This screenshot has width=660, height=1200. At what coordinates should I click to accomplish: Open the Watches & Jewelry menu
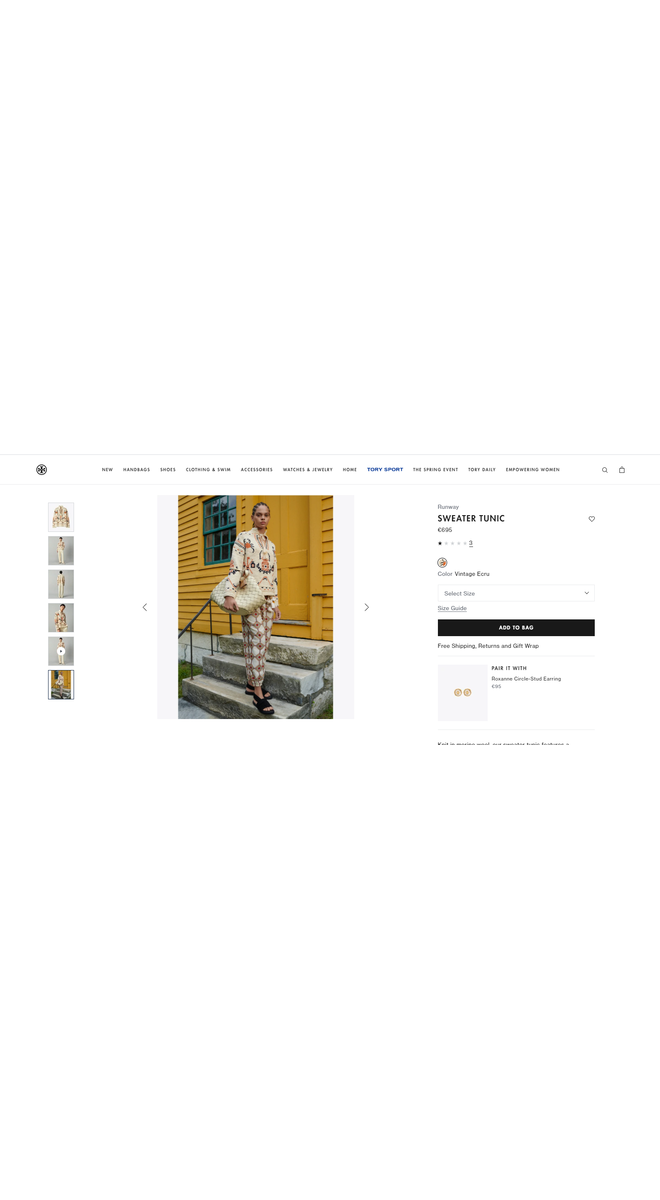(308, 470)
